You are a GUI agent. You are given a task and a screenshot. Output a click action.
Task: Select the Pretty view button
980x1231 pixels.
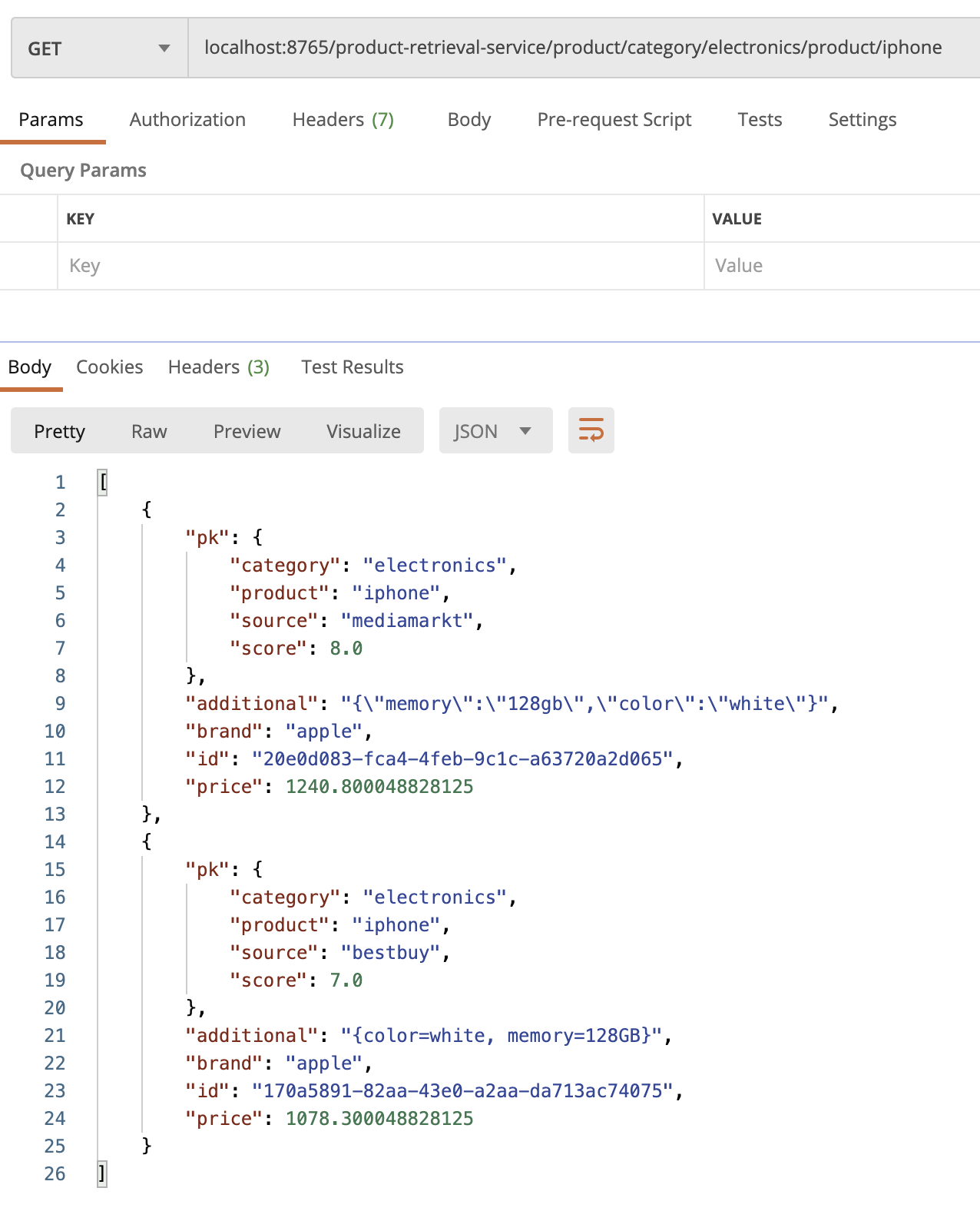point(59,431)
